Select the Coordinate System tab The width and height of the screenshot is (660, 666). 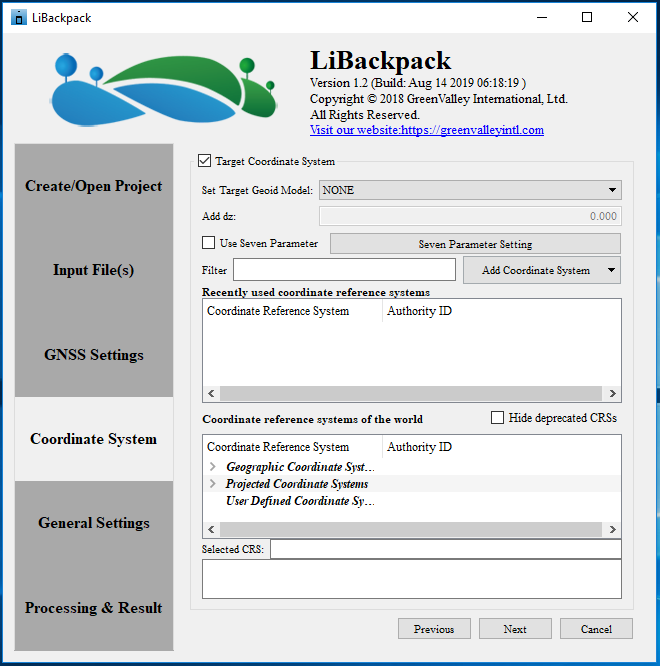point(94,439)
